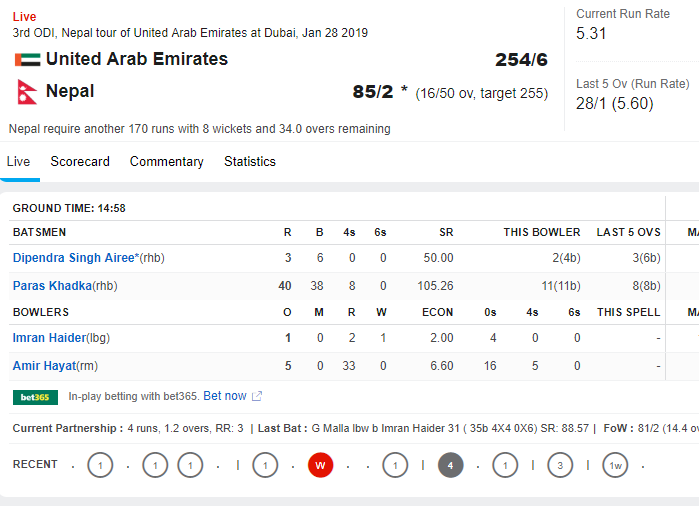Select the 1w wide ball in Recent

[x=615, y=465]
